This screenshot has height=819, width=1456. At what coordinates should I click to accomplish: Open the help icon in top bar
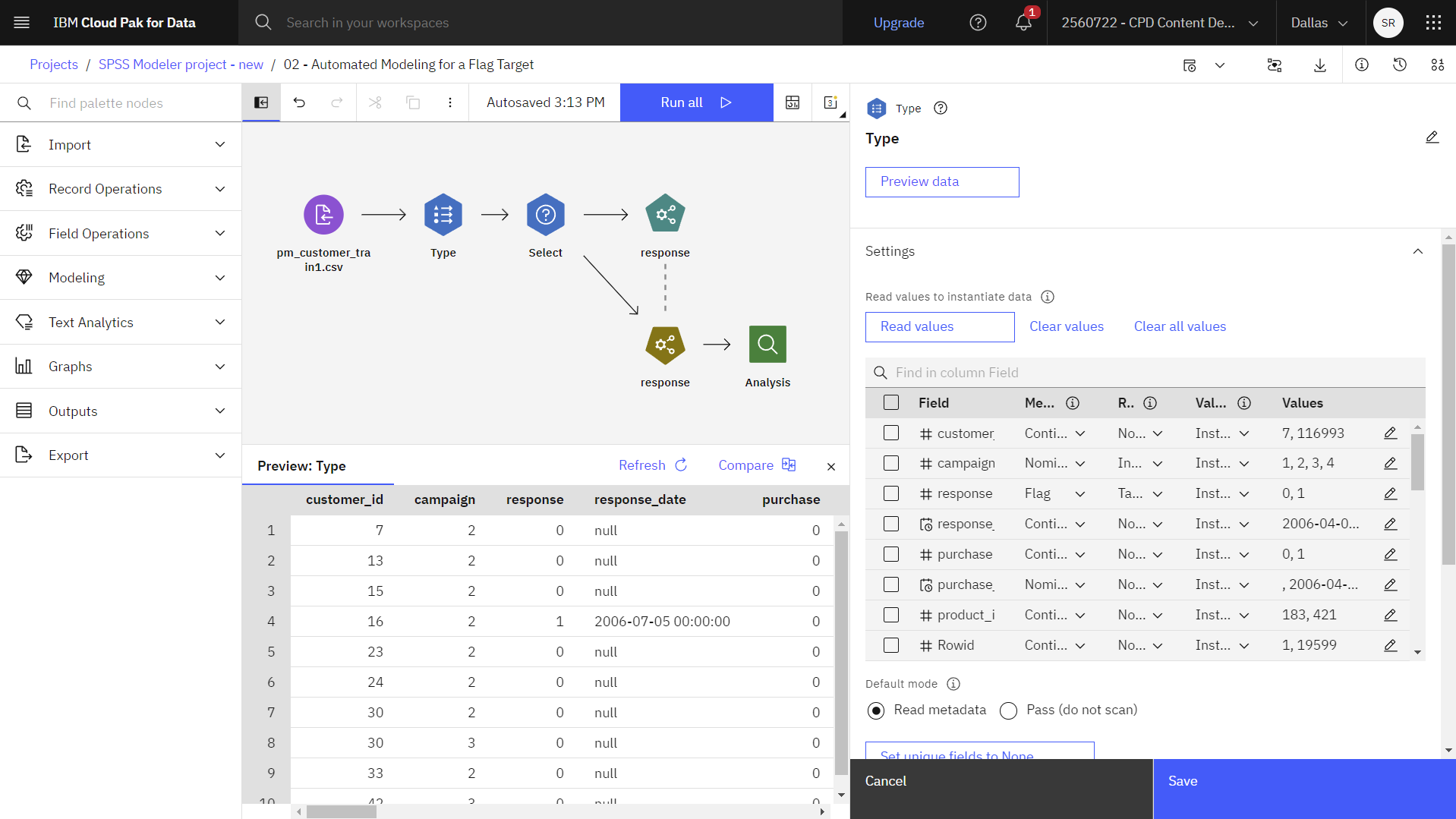coord(978,23)
